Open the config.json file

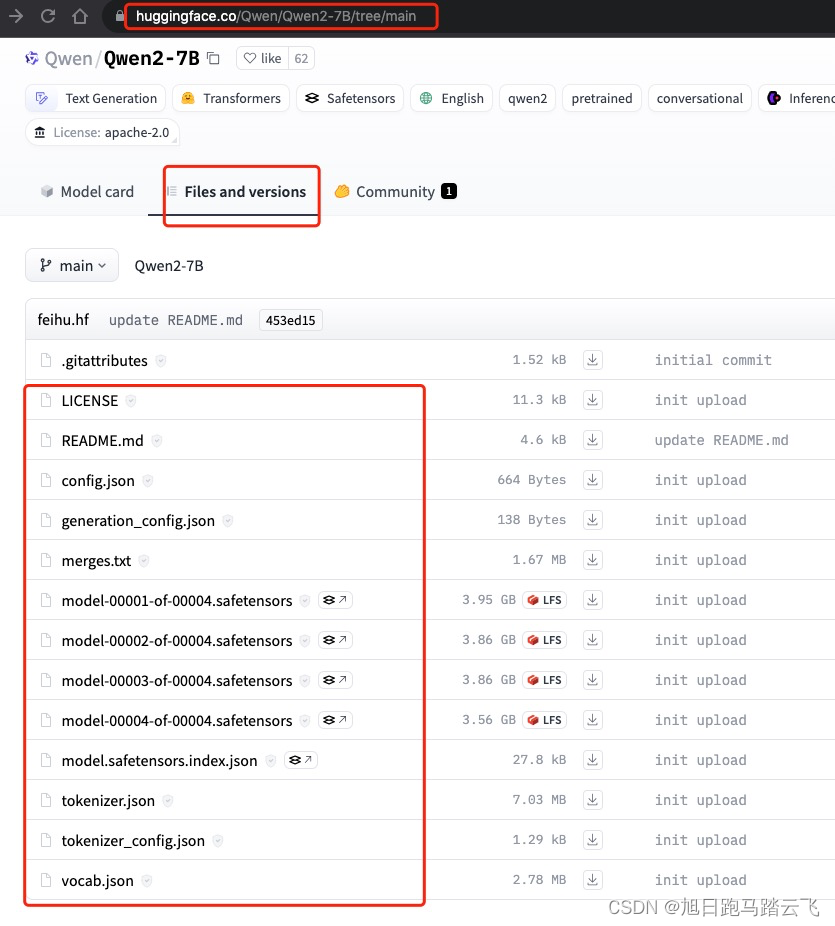click(x=98, y=481)
